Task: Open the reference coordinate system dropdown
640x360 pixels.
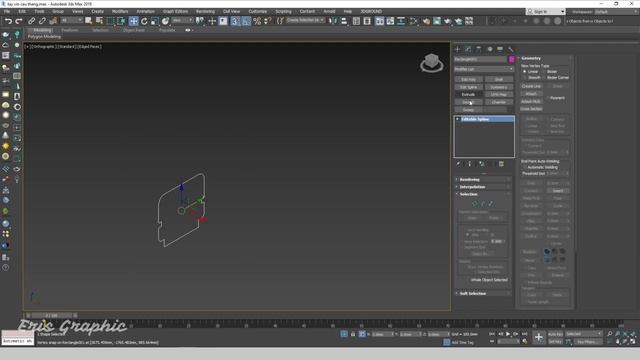Action: point(182,20)
